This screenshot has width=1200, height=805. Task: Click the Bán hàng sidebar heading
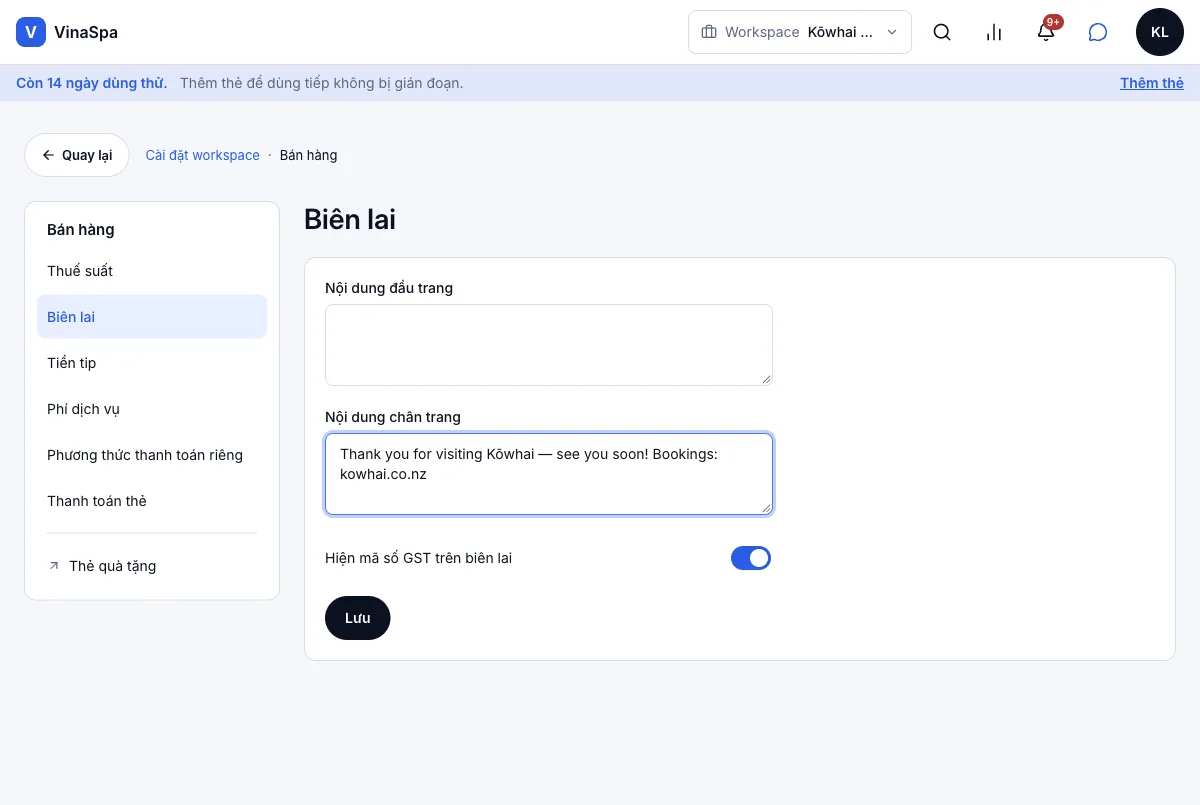click(x=81, y=230)
